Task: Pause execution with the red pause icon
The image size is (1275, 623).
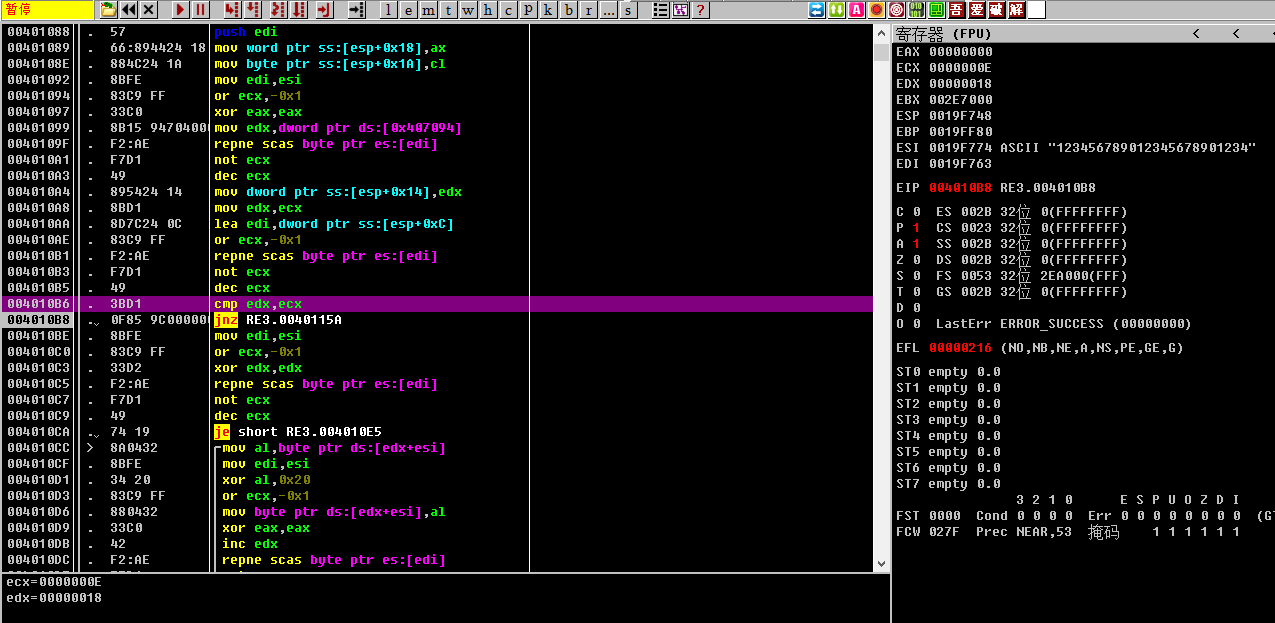Action: coord(200,10)
